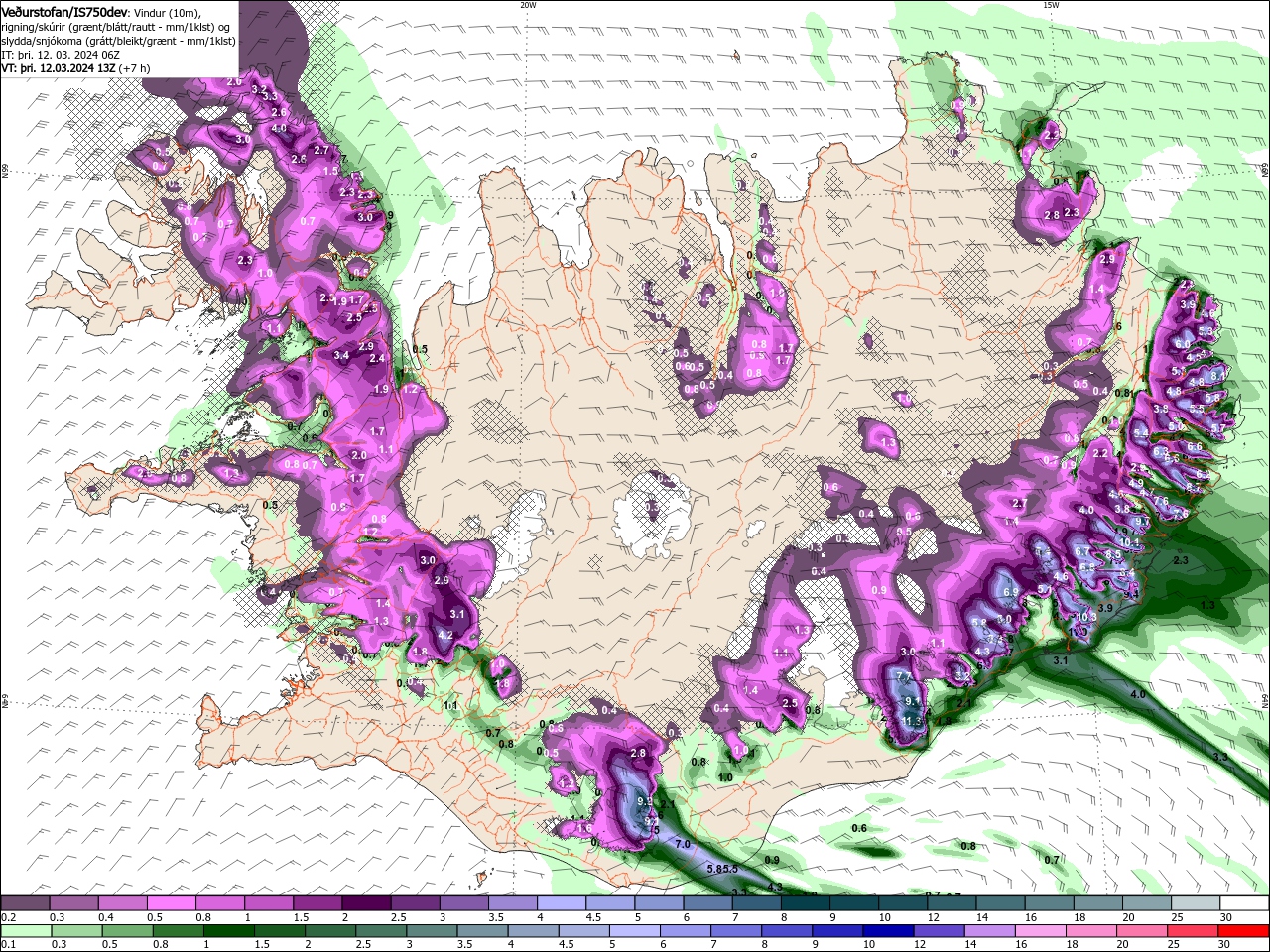The image size is (1270, 952).
Task: Click the 6.9 snowfall value on the map
Action: tap(1011, 593)
